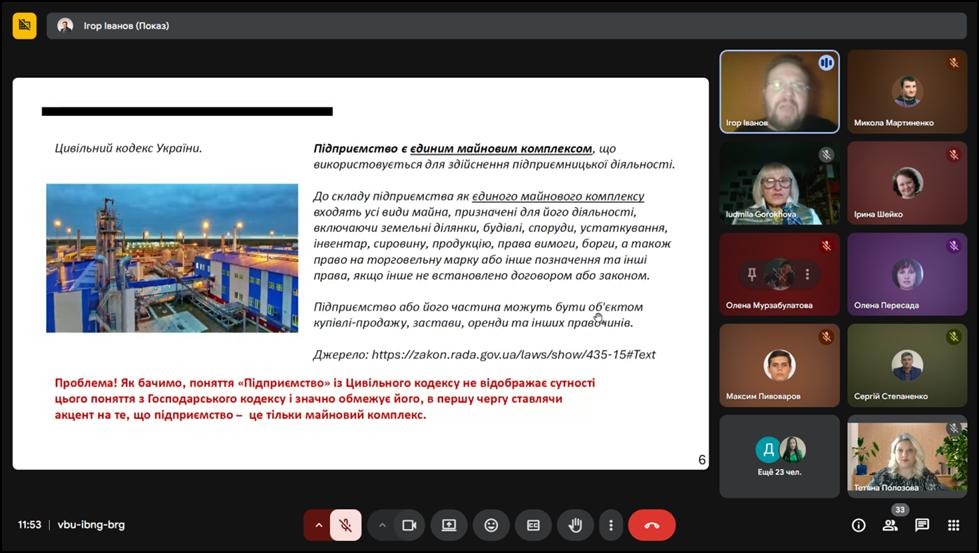Expand audio settings chevron beside microphone
The width and height of the screenshot is (979, 553).
pos(319,525)
